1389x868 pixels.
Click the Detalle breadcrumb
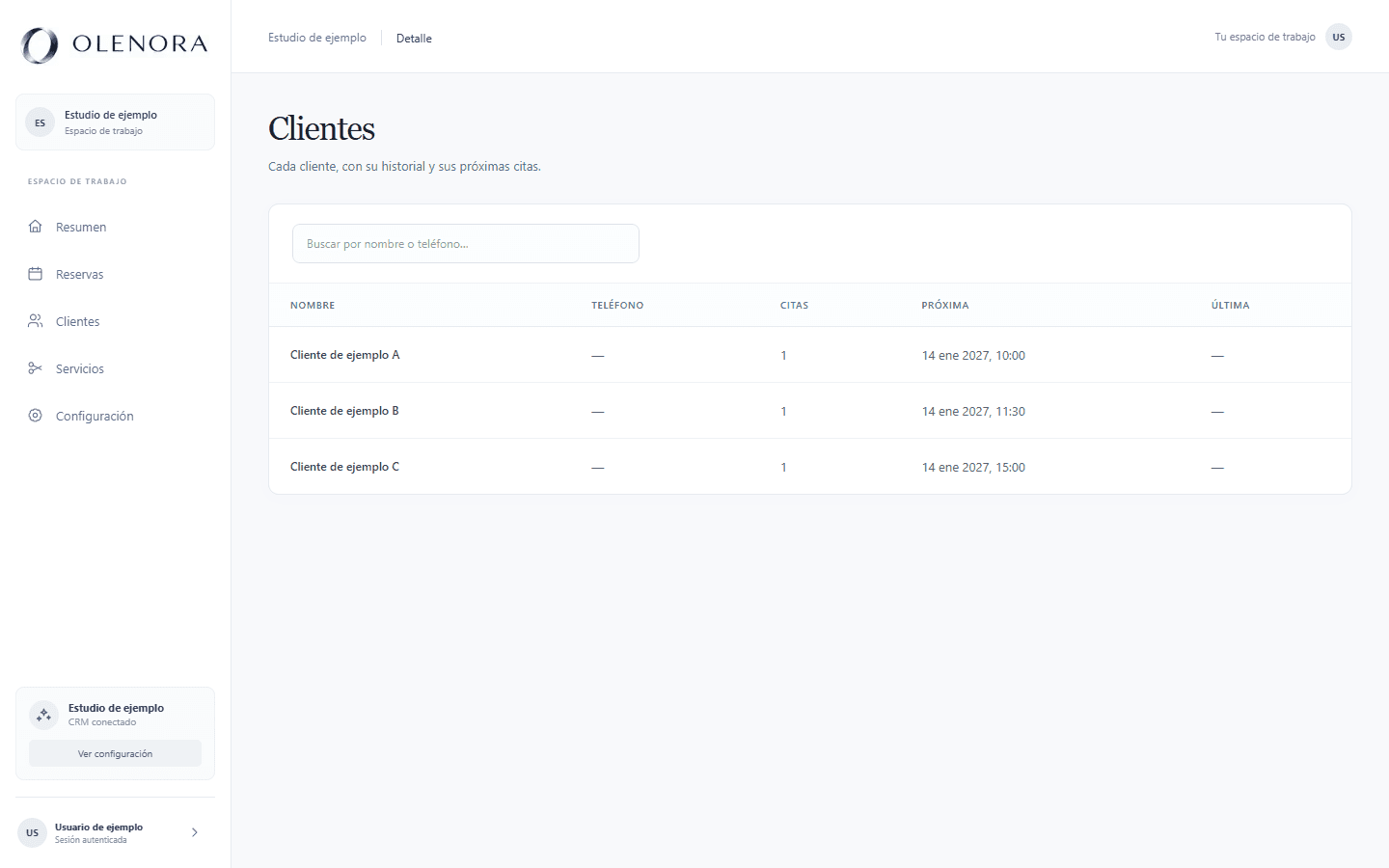pyautogui.click(x=414, y=39)
